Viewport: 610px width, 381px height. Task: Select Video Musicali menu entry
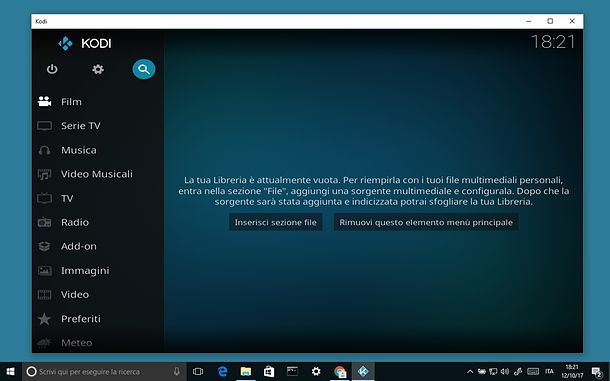(98, 174)
